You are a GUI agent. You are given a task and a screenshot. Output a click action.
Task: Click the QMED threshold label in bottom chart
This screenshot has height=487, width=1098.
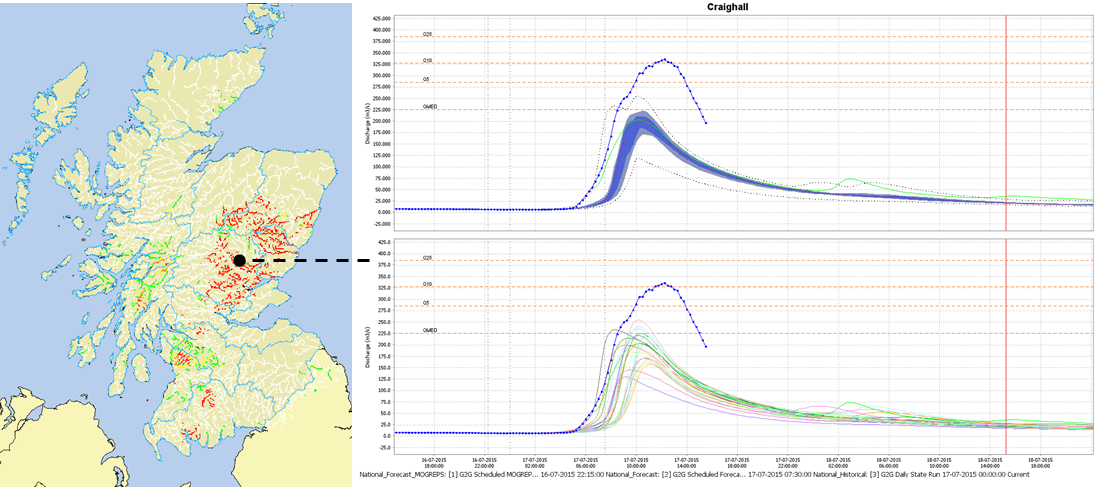[429, 330]
